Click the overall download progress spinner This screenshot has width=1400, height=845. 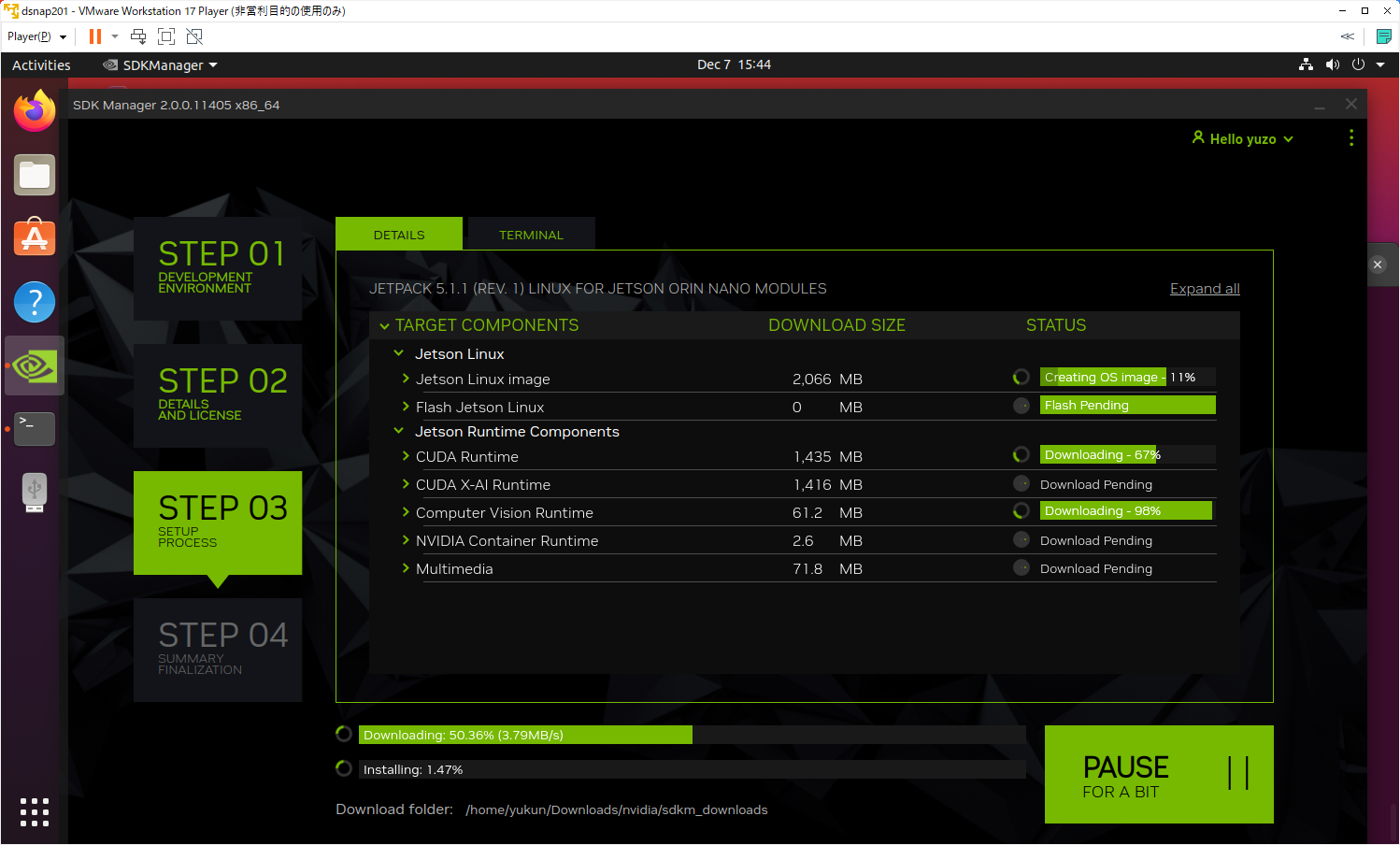(344, 734)
